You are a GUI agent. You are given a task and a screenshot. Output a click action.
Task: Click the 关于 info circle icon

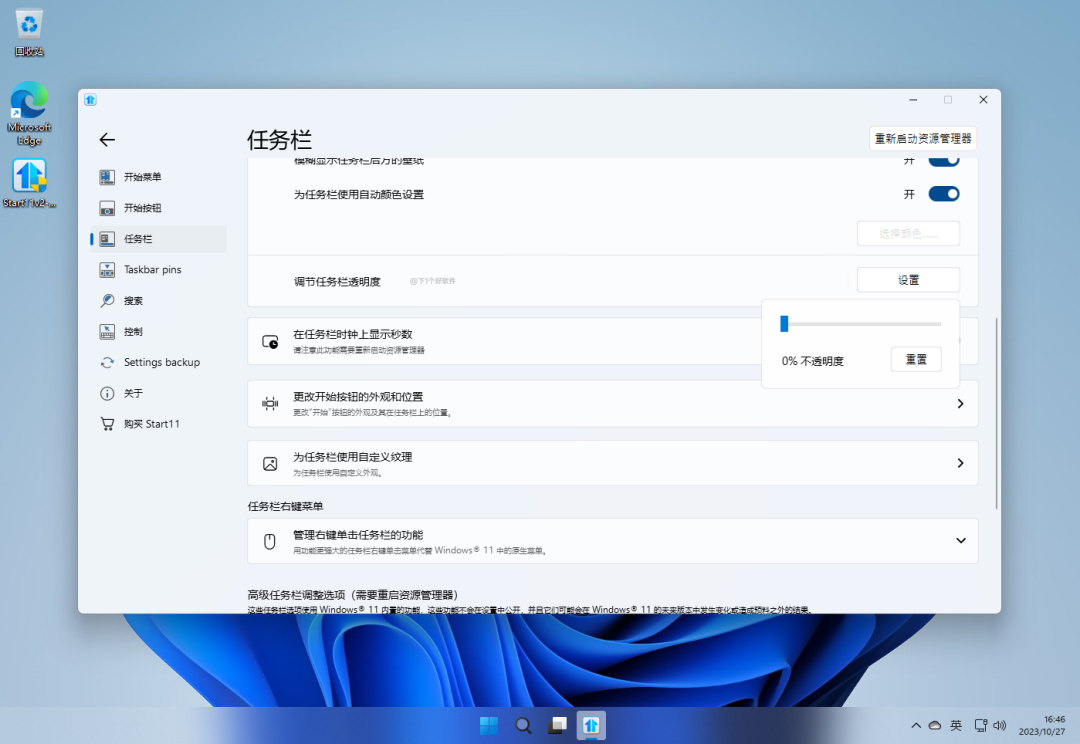pos(107,393)
